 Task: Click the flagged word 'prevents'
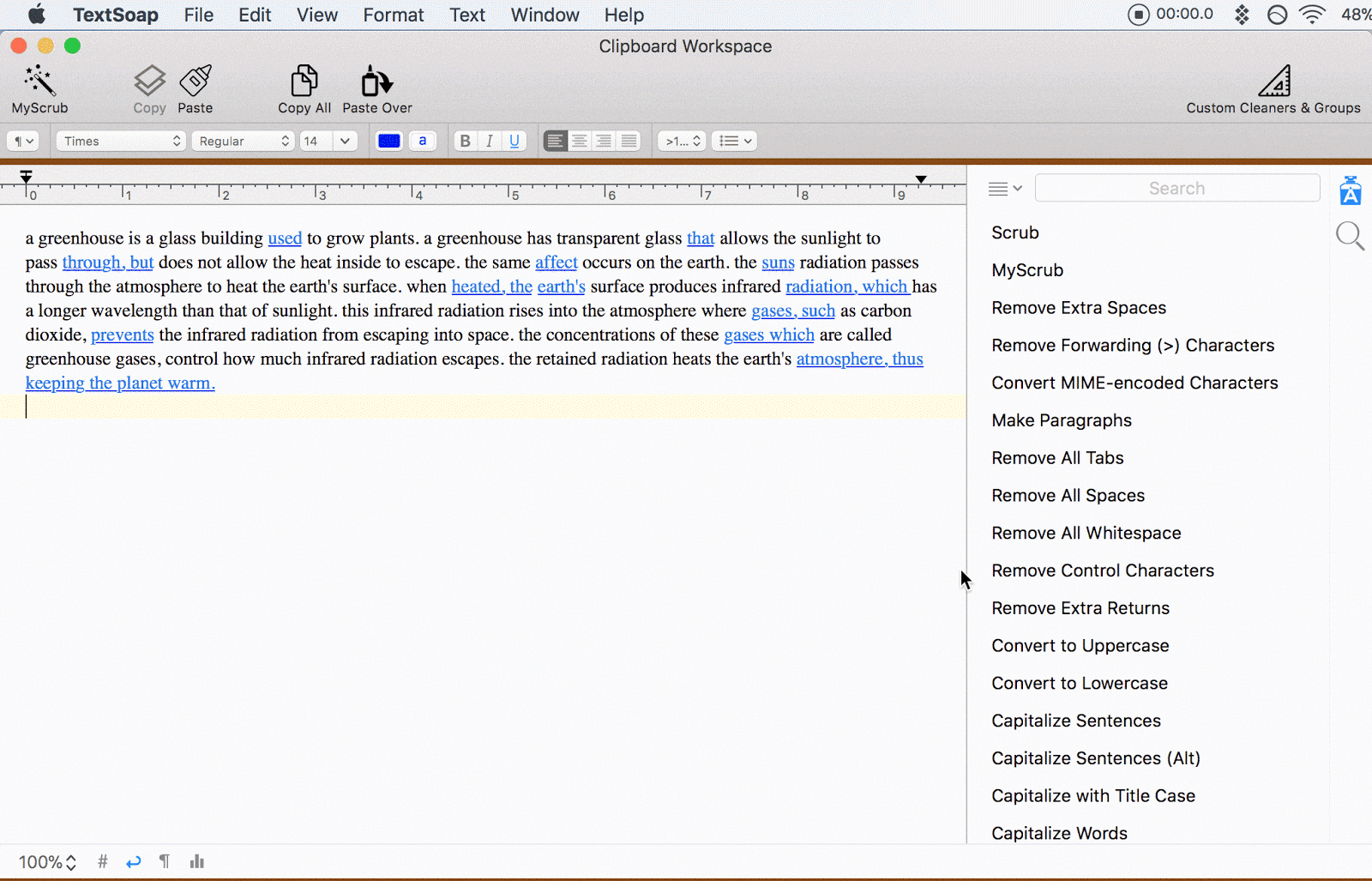tap(123, 335)
